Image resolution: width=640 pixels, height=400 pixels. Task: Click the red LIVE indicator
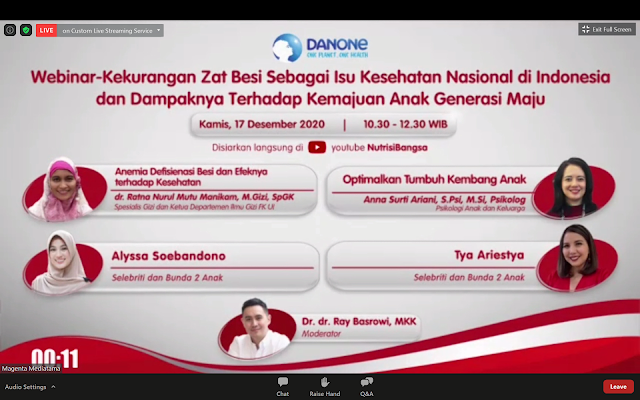coord(46,30)
